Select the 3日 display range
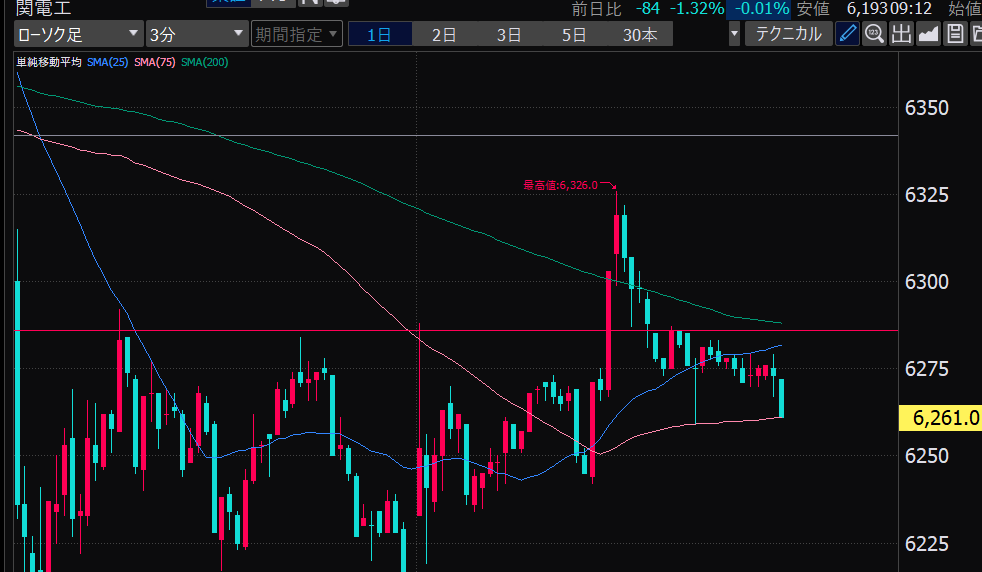The height and width of the screenshot is (572, 982). point(509,35)
